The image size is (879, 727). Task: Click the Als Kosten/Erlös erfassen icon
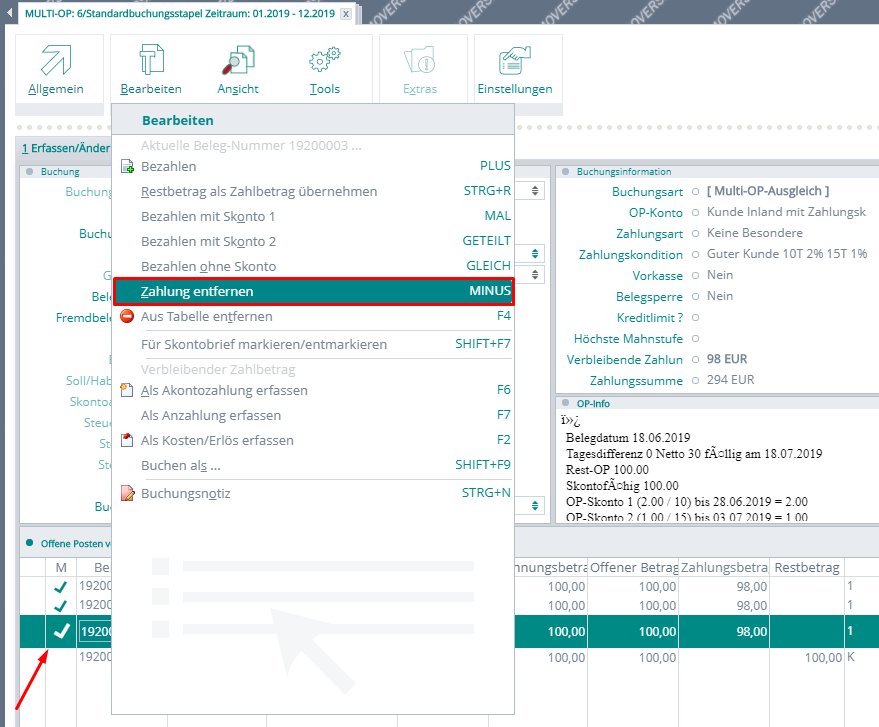[127, 441]
